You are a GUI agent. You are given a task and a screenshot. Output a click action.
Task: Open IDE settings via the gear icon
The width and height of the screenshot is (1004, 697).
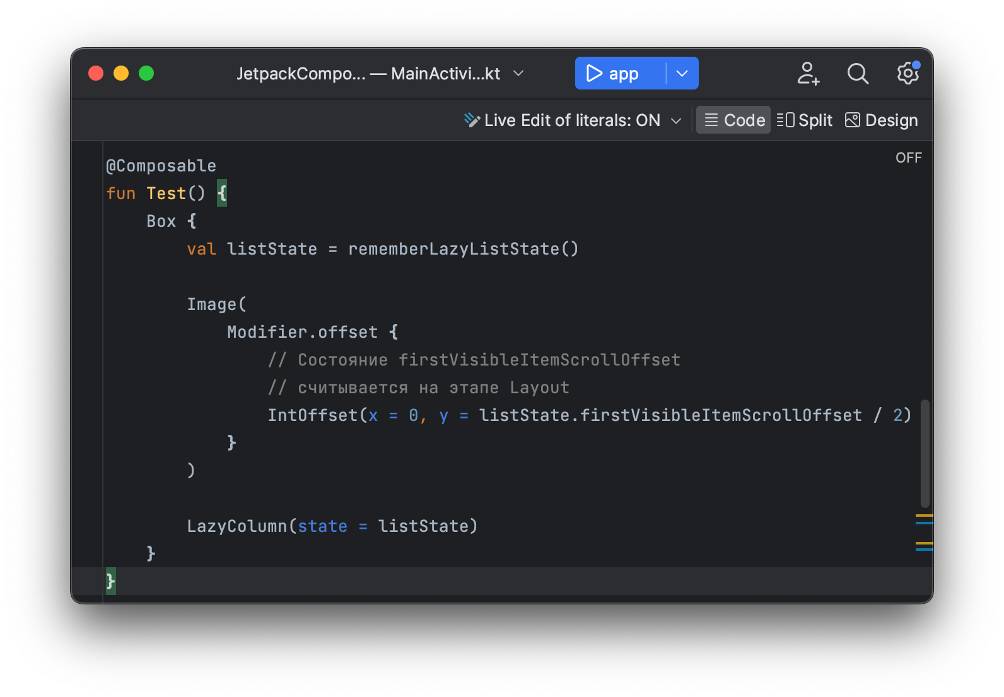(907, 73)
